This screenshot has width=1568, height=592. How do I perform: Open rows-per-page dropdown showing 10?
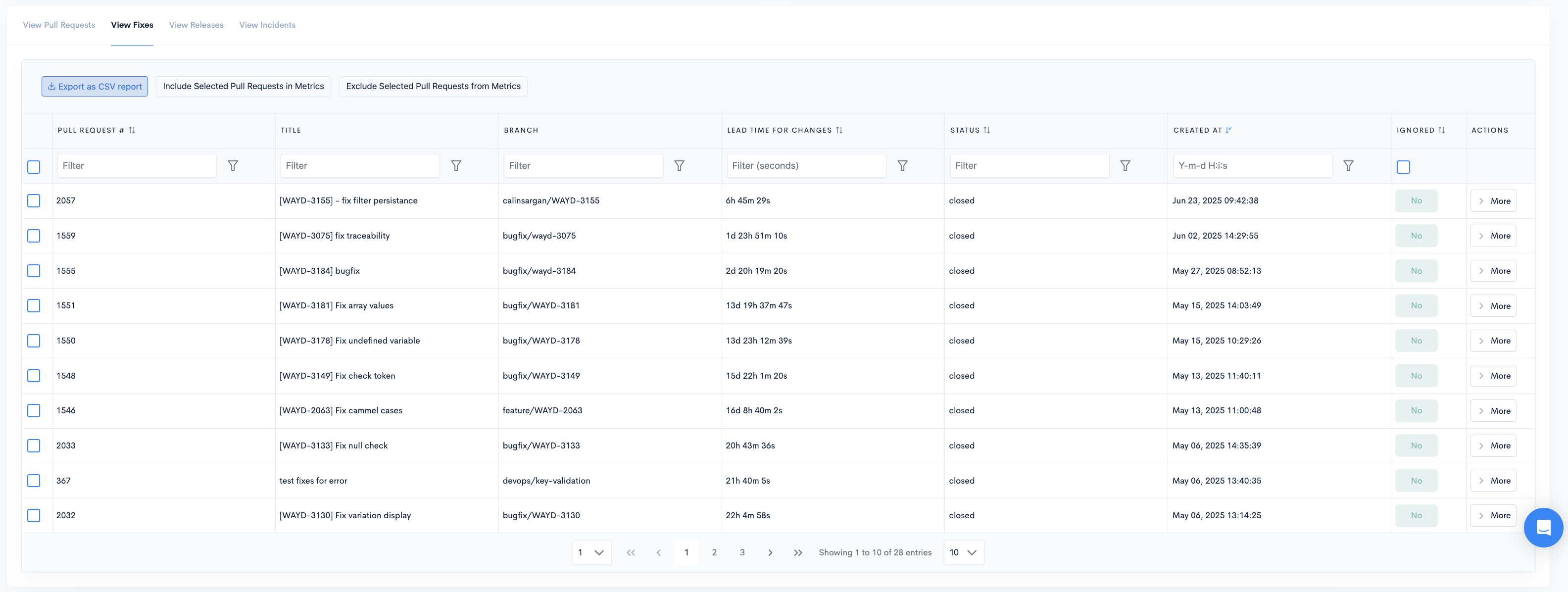(964, 552)
